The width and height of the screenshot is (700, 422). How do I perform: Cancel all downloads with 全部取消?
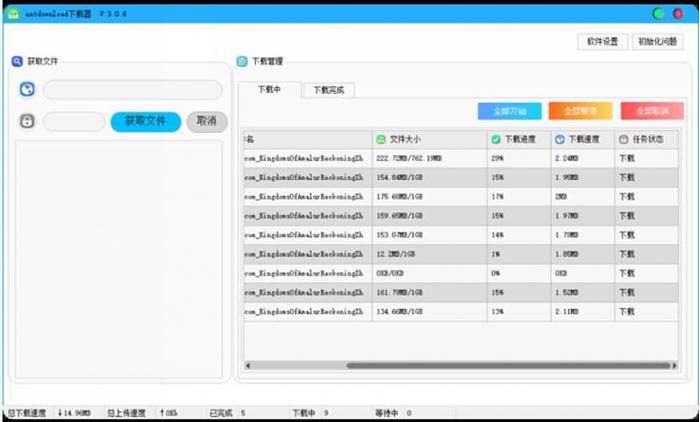pos(652,111)
